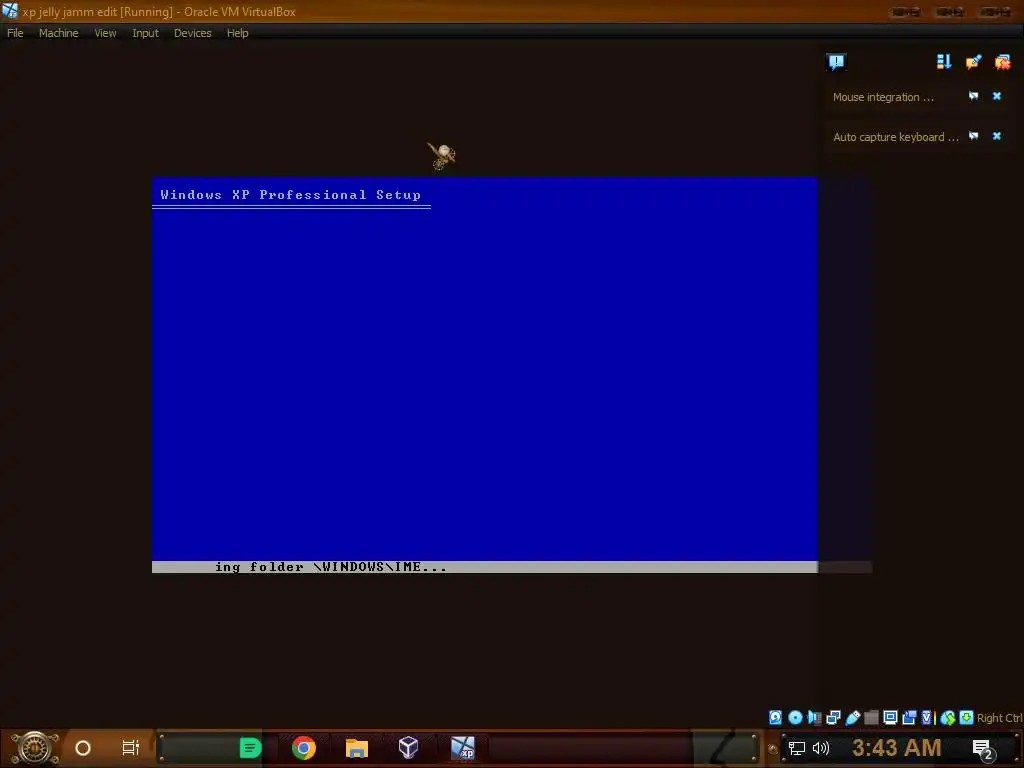Viewport: 1024px width, 768px height.
Task: Click the shared folders indicator
Action: coord(871,718)
